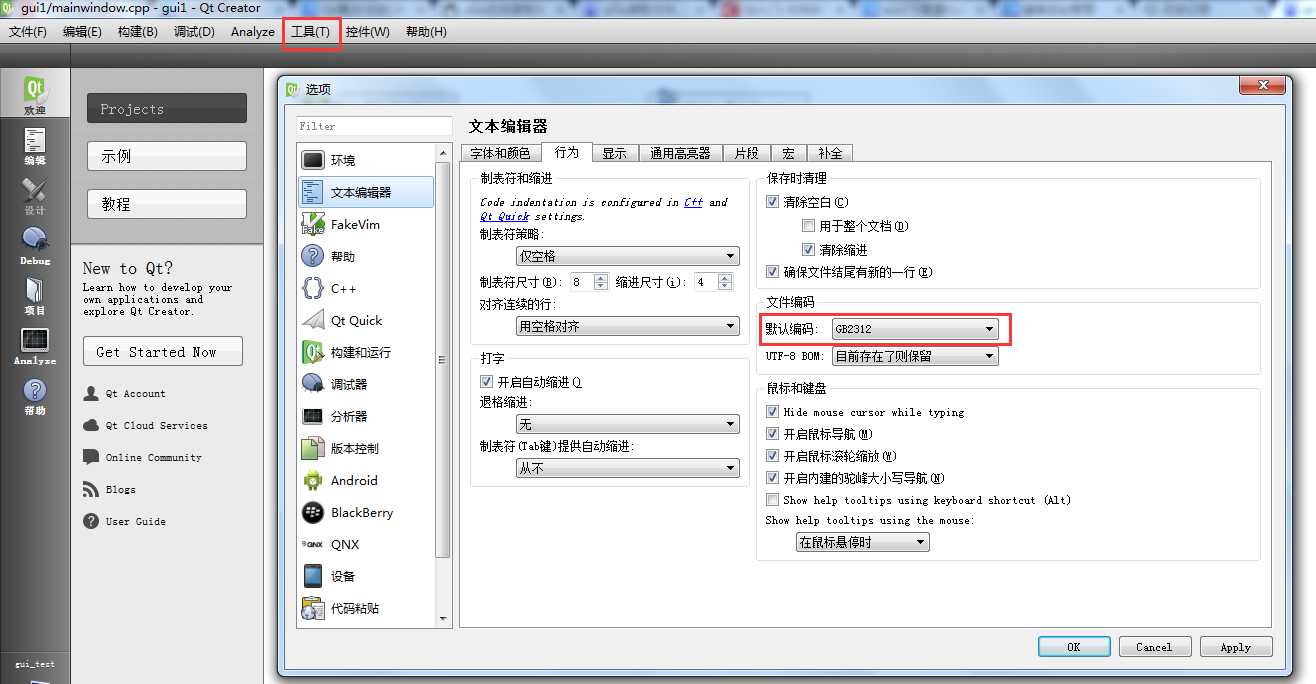
Task: Open Help mode icon in sidebar
Action: [35, 390]
